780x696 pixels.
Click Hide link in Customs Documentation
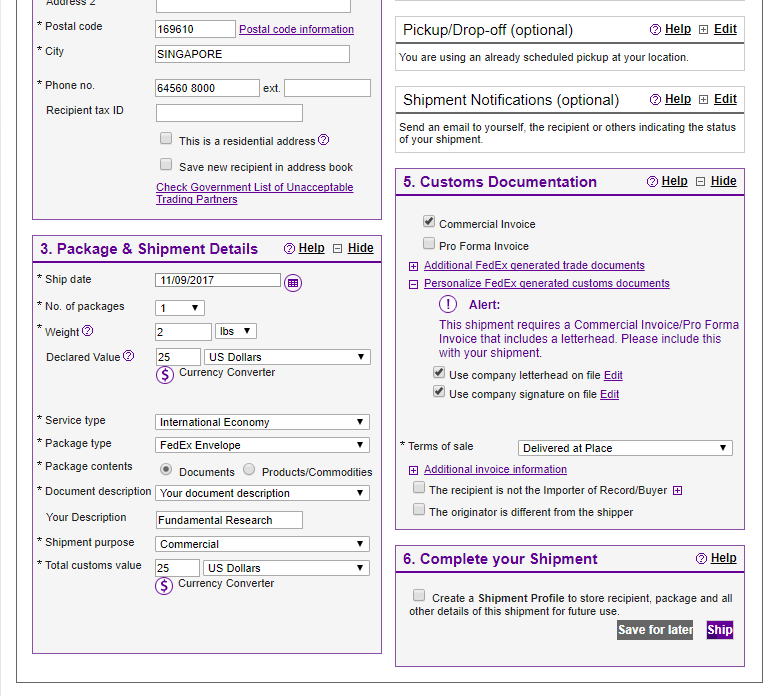(x=724, y=182)
